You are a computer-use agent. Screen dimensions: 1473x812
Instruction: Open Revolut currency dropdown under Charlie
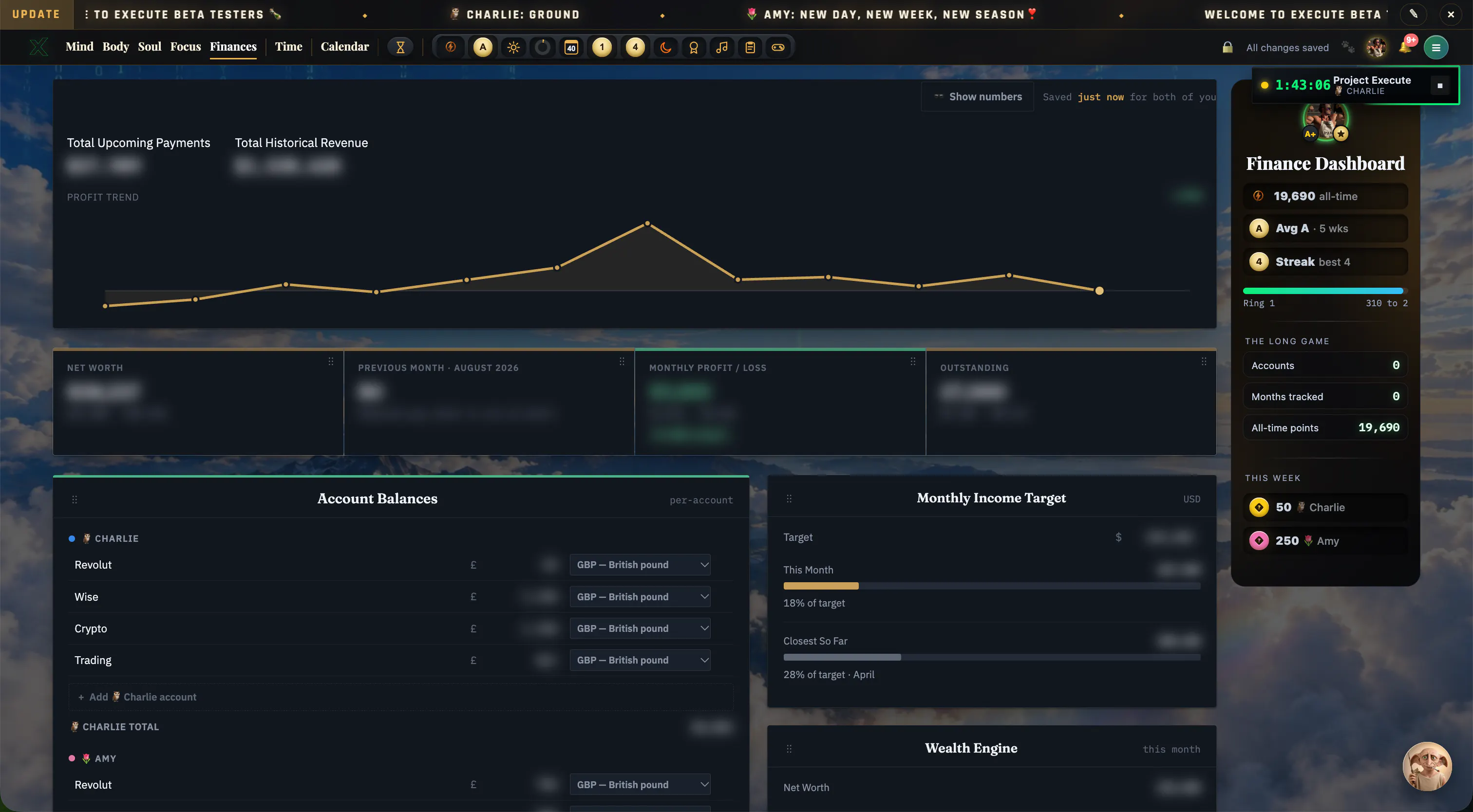[x=640, y=565]
